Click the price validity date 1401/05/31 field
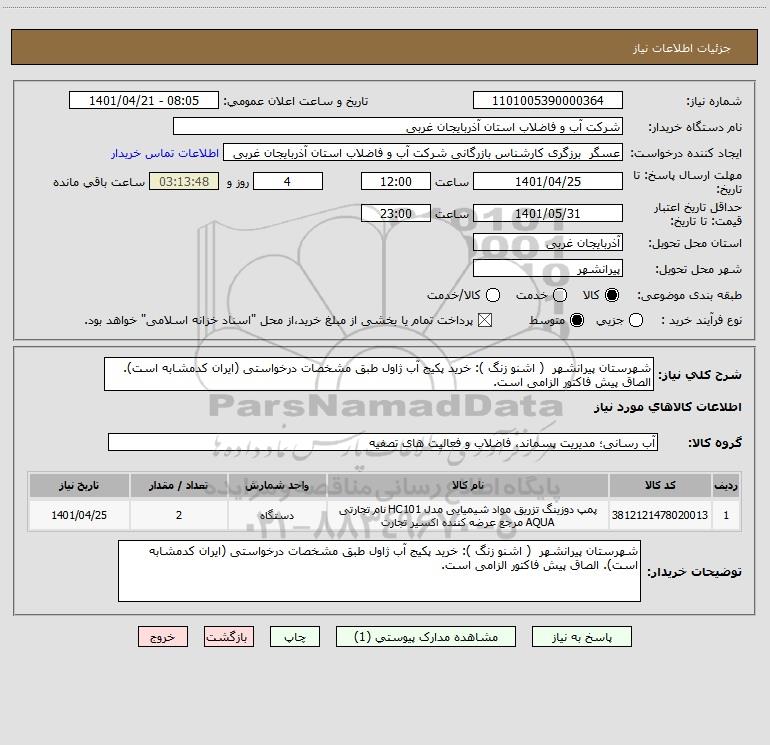Viewport: 770px width, 745px height. coord(548,213)
